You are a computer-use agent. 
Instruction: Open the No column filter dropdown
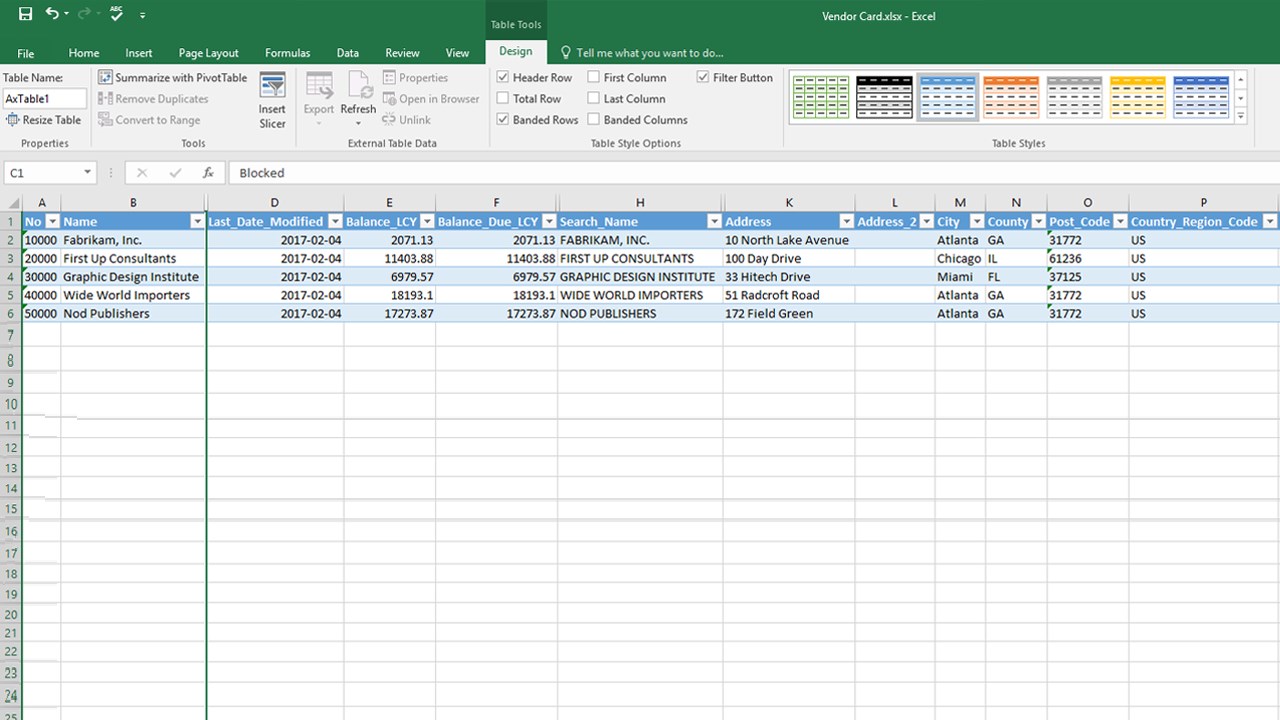tap(52, 221)
